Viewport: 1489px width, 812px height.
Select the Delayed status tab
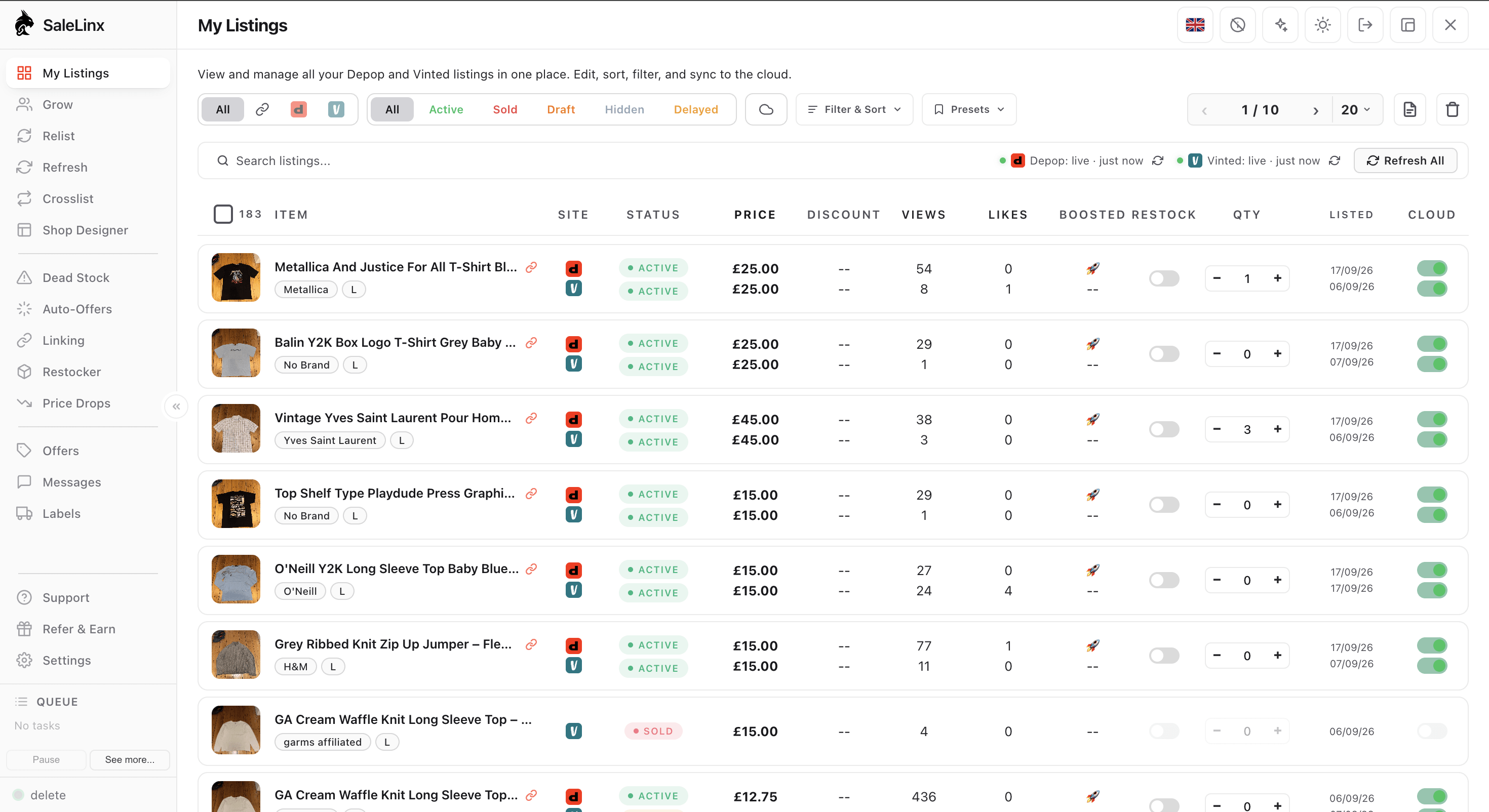696,109
